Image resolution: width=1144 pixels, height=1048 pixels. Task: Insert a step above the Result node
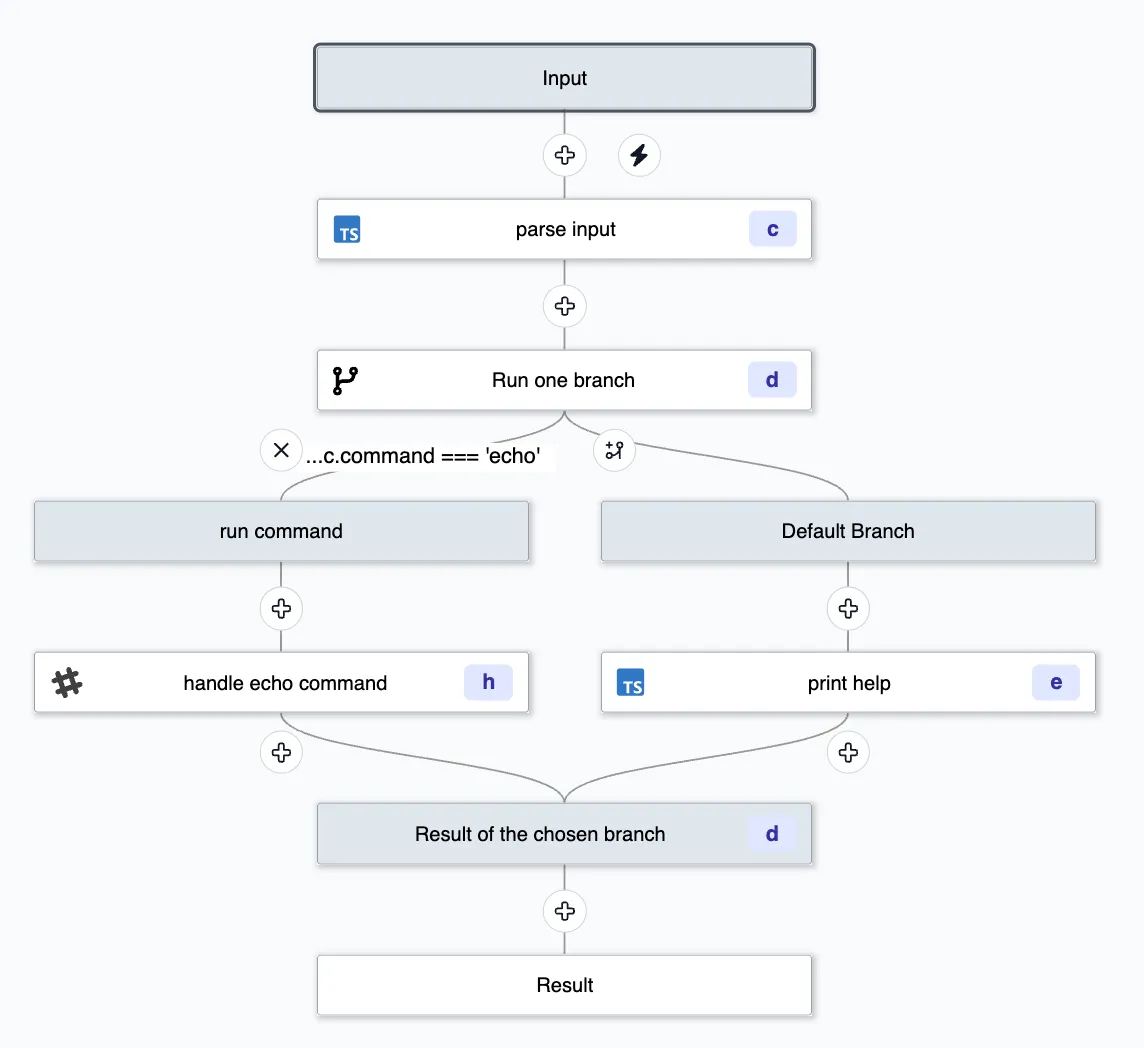(x=565, y=911)
